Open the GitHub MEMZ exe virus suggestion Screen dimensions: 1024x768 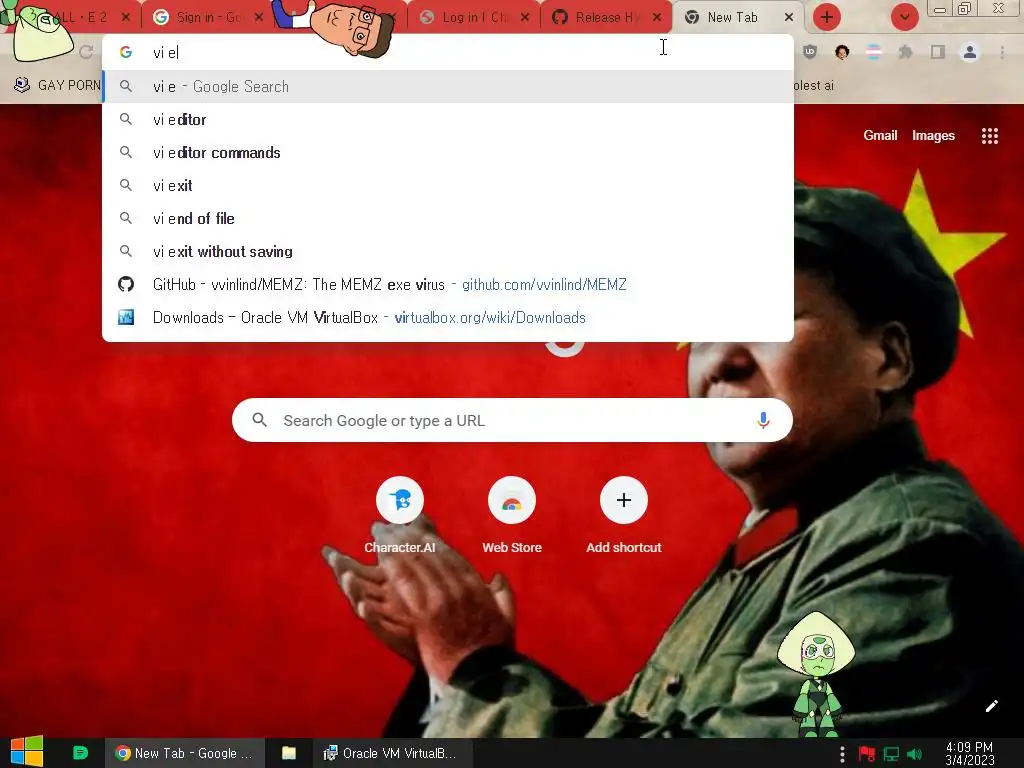click(448, 284)
